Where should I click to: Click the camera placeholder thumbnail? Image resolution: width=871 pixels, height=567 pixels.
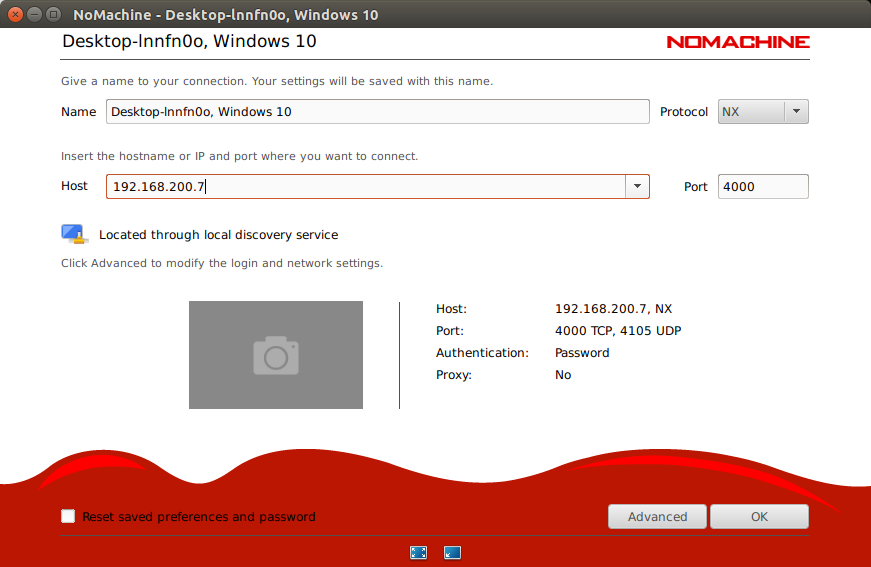pyautogui.click(x=276, y=355)
